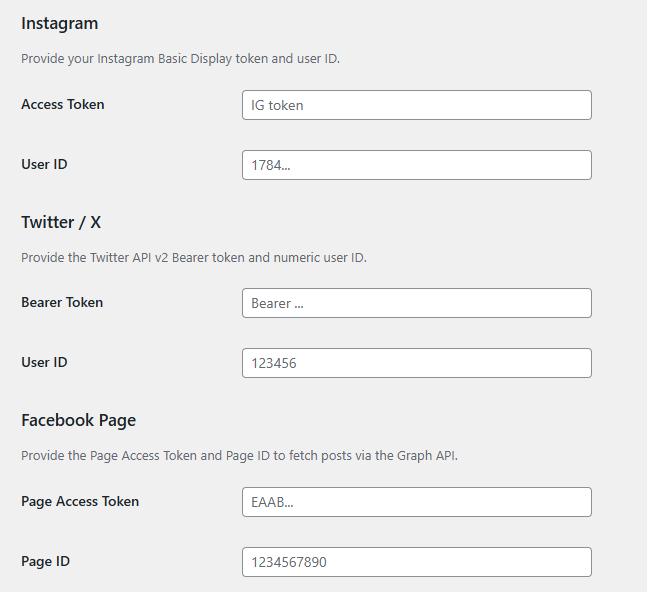Click the 'IG token' placeholder text
The height and width of the screenshot is (592, 647).
[x=277, y=105]
